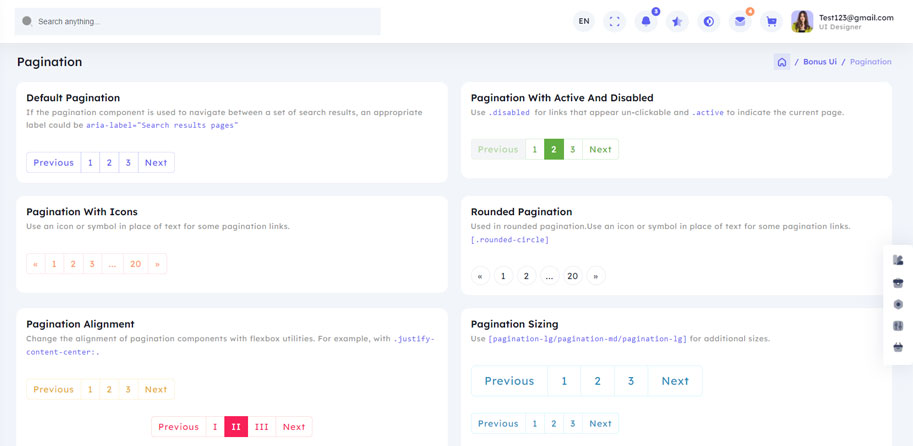Click yellow Next in Pagination Alignment
This screenshot has height=446, width=913.
pos(156,390)
